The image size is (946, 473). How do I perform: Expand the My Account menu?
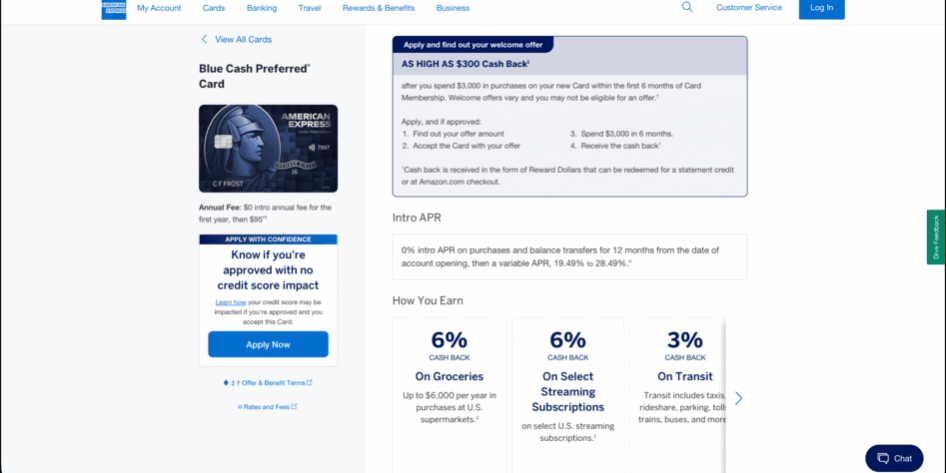point(159,8)
